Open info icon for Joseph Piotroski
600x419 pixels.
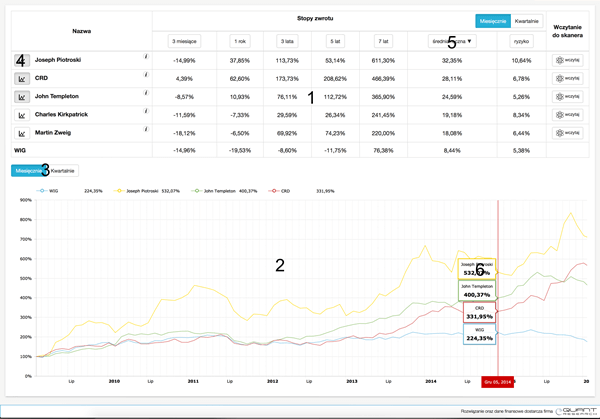point(146,59)
